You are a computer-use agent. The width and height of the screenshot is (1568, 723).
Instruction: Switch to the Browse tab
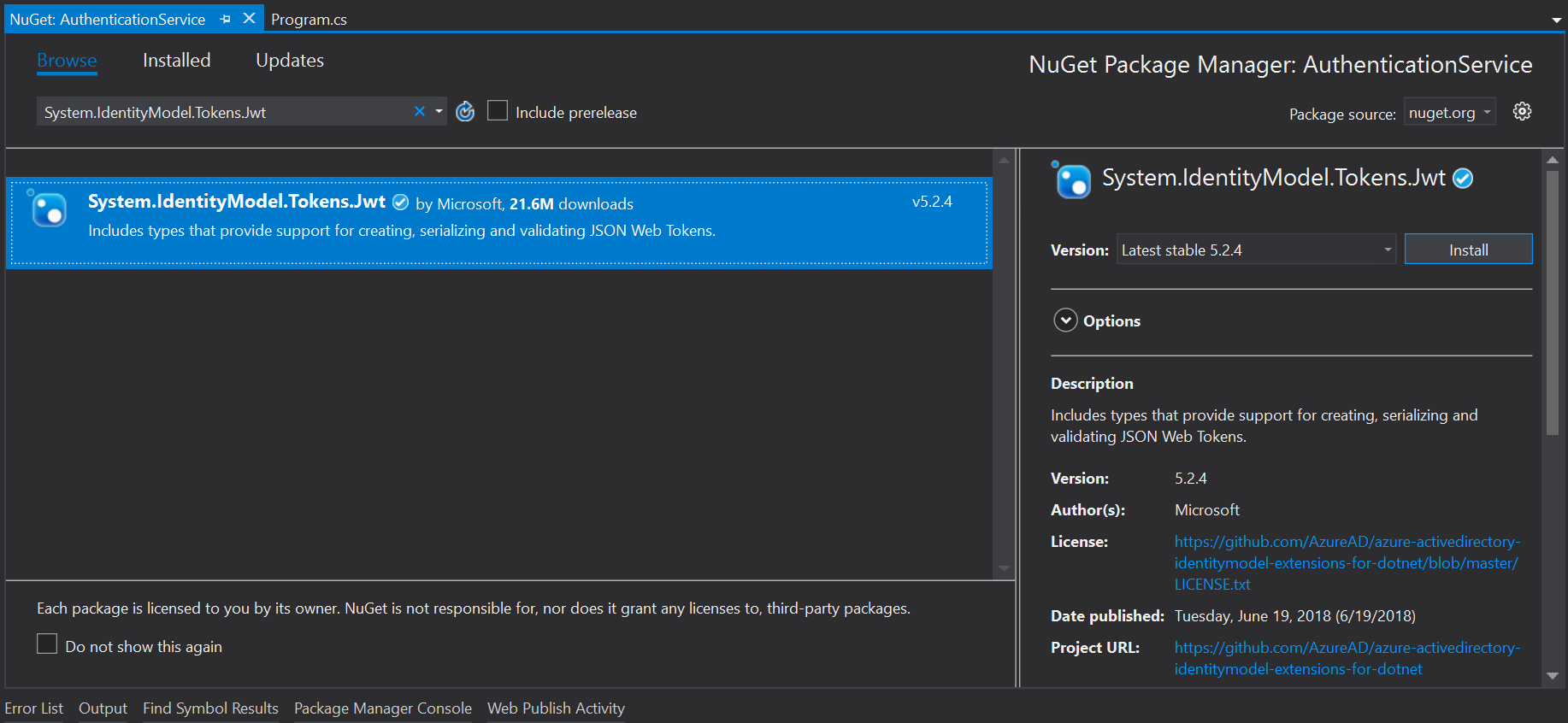(67, 61)
